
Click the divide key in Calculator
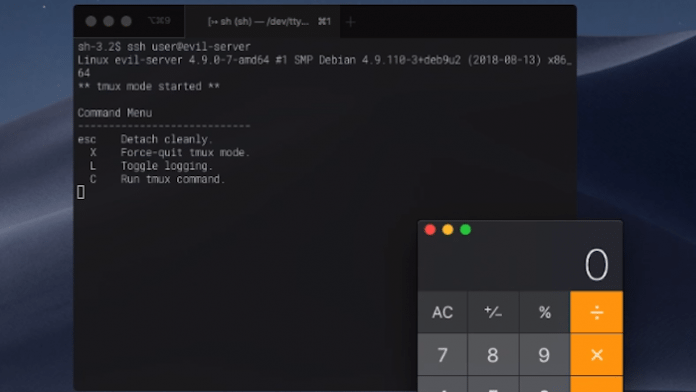click(597, 312)
